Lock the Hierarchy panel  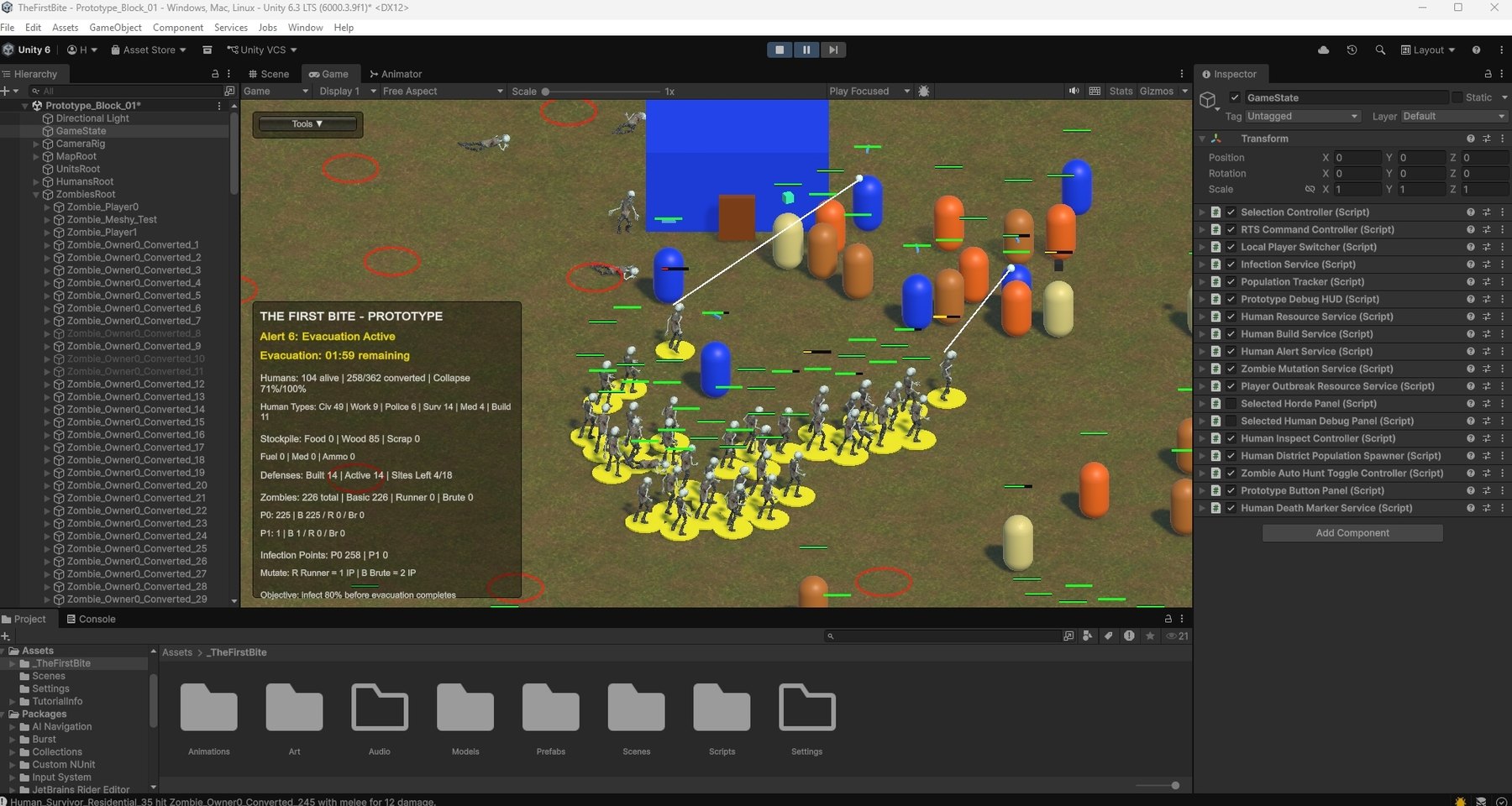[x=215, y=74]
